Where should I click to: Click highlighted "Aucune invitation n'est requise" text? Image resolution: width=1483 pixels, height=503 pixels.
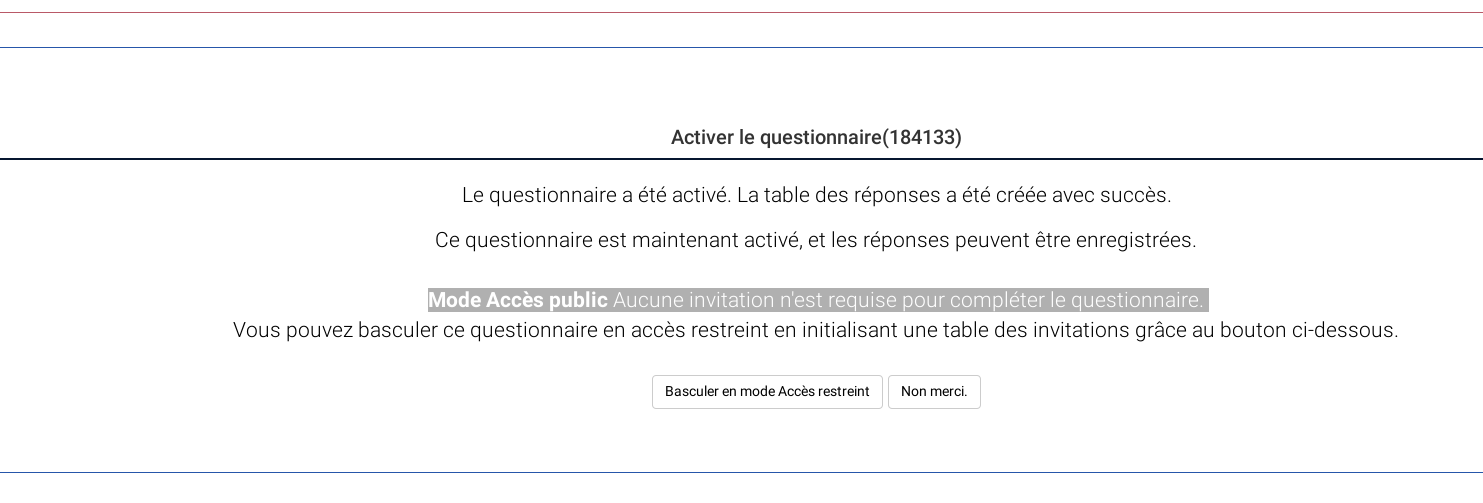pos(754,301)
